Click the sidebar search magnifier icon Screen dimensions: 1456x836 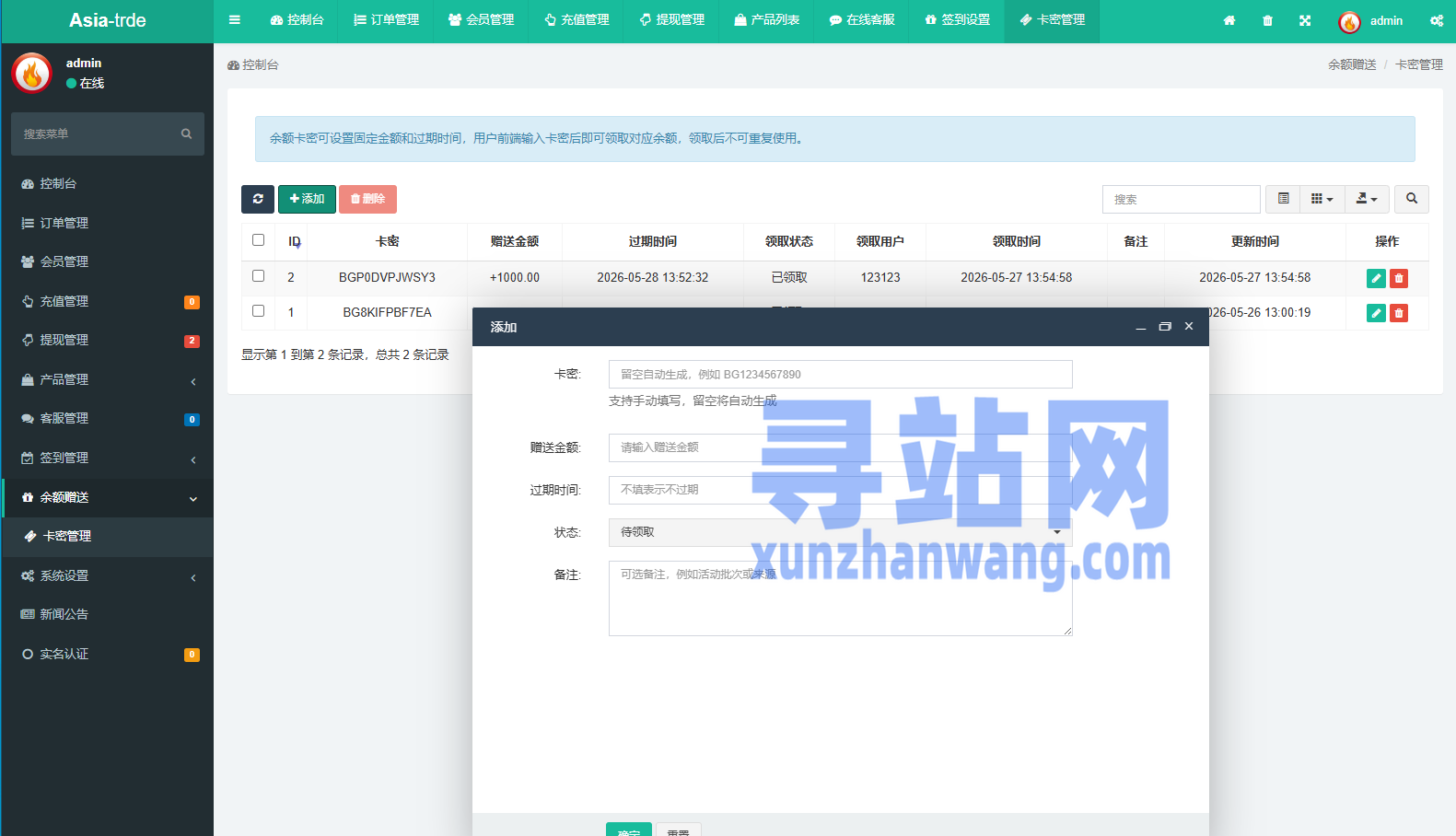tap(186, 134)
